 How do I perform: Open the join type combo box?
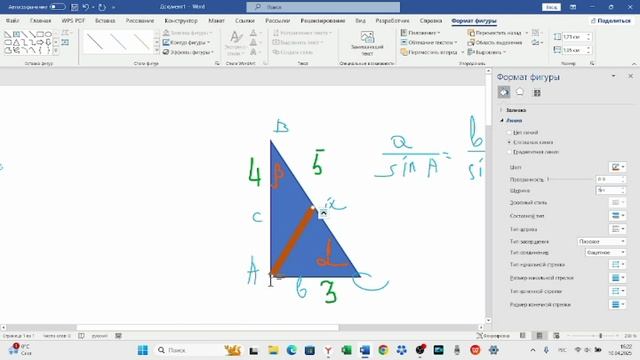pyautogui.click(x=605, y=253)
